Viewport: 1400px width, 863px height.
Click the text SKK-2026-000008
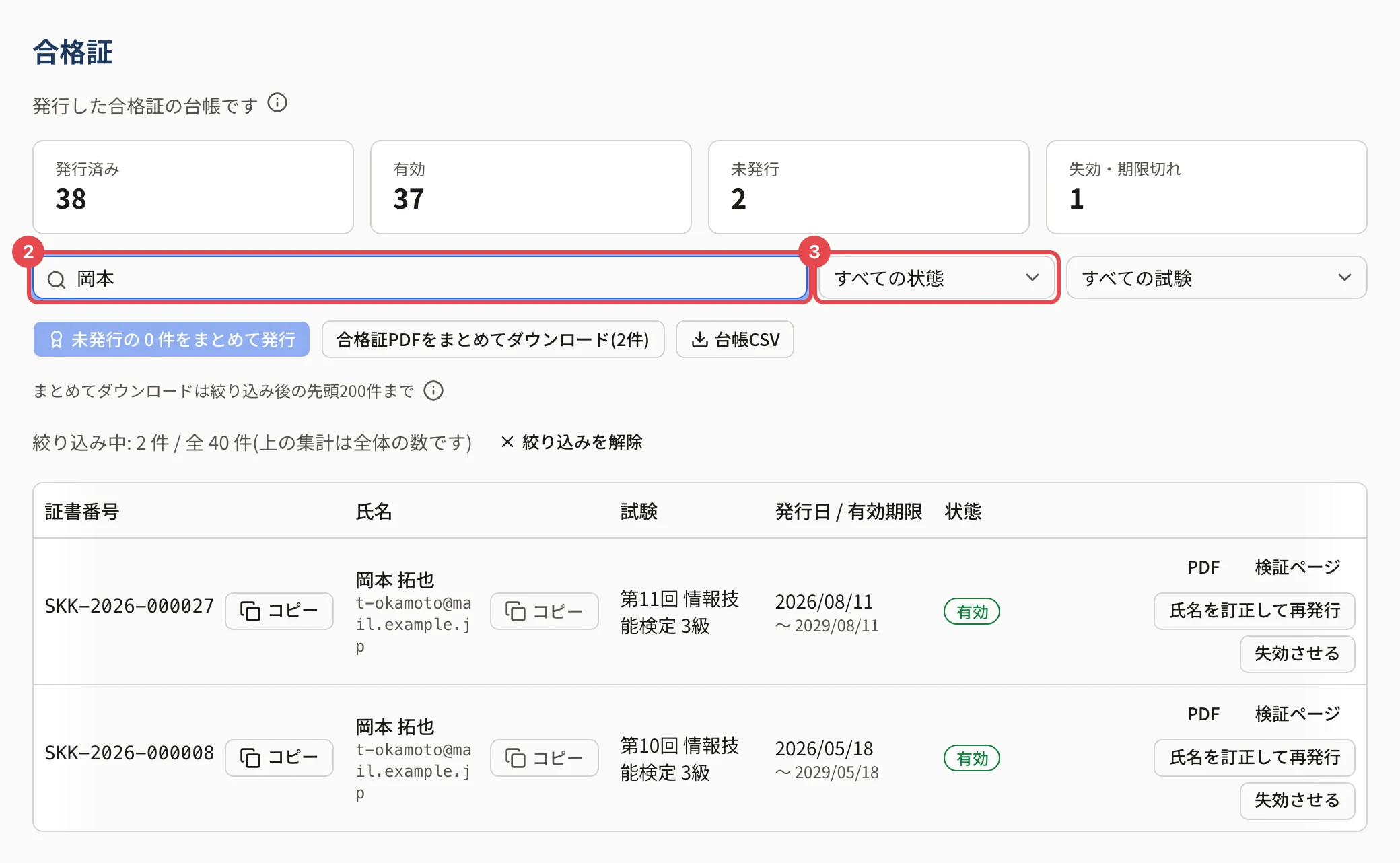pyautogui.click(x=129, y=753)
